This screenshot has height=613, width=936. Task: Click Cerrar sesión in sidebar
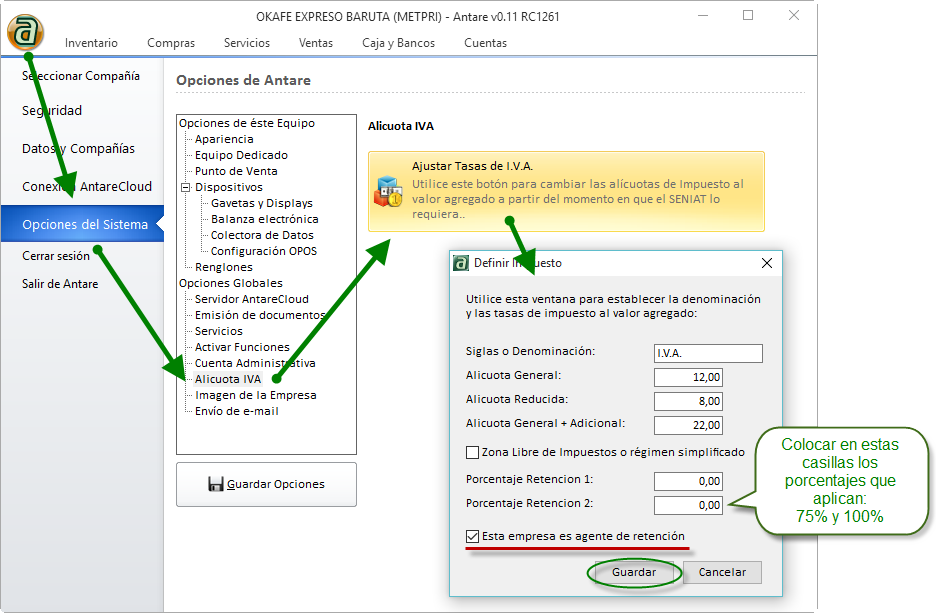[56, 256]
